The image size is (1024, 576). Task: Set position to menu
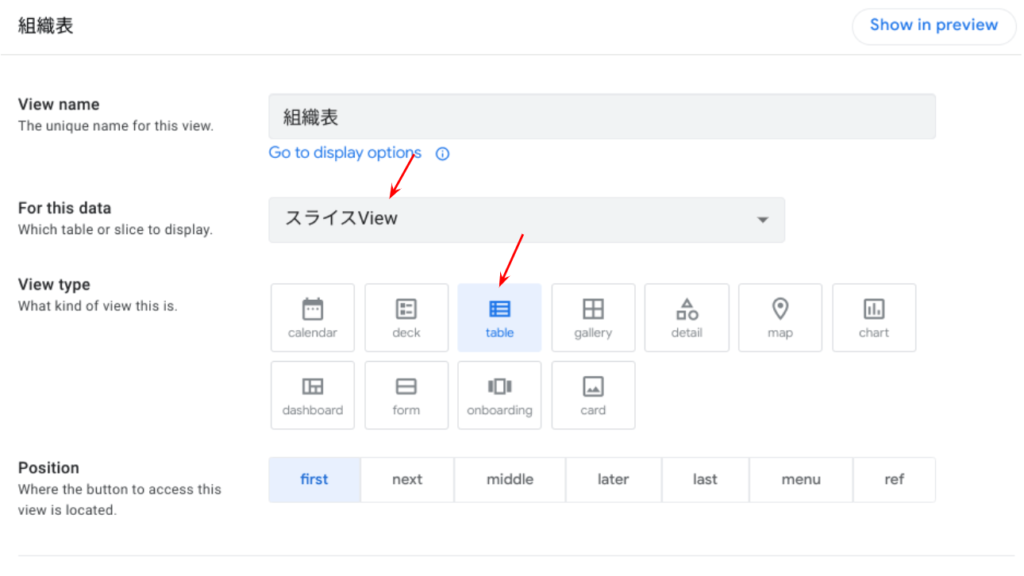click(801, 480)
